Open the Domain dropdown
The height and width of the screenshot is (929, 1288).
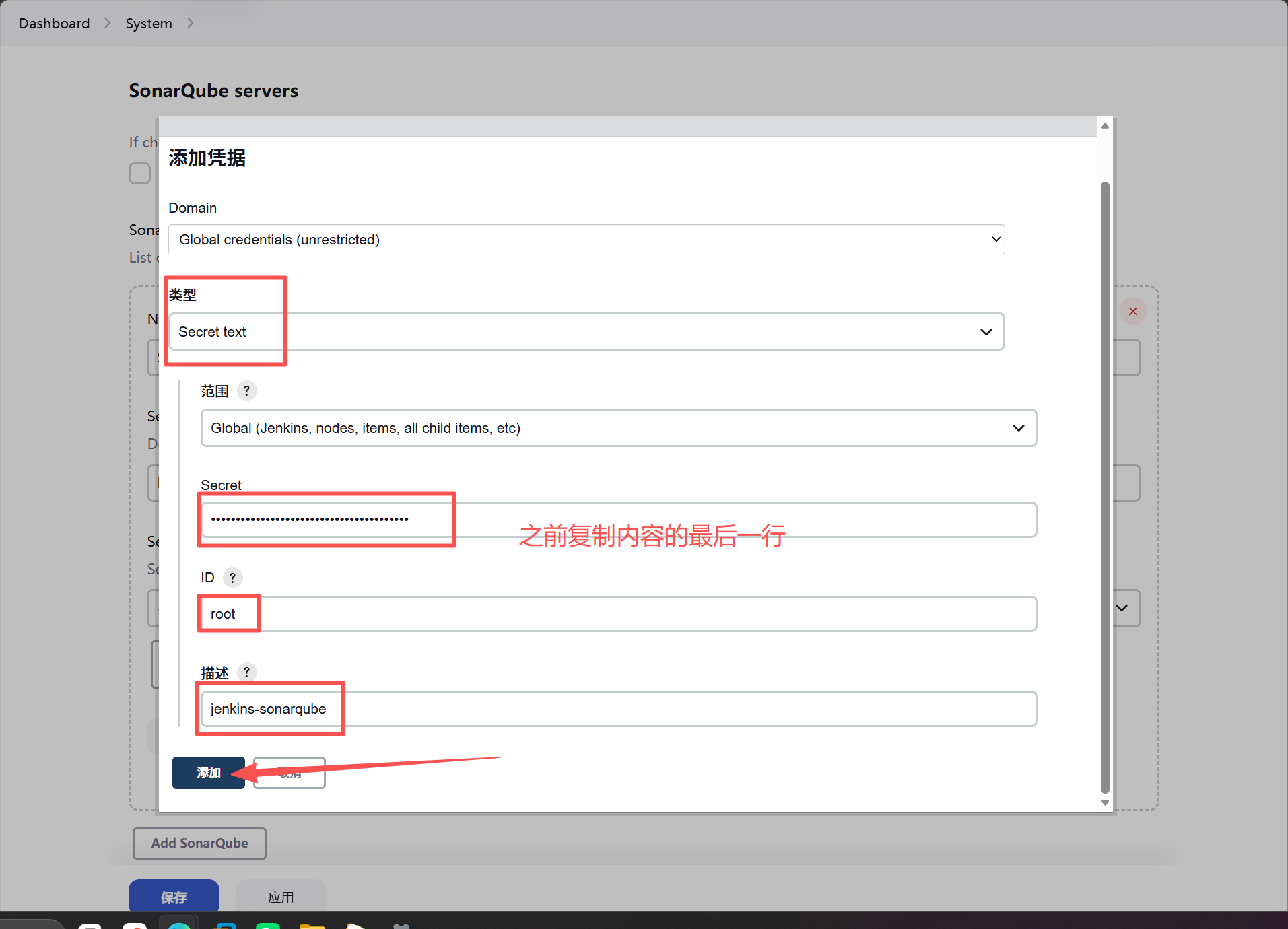pos(586,240)
